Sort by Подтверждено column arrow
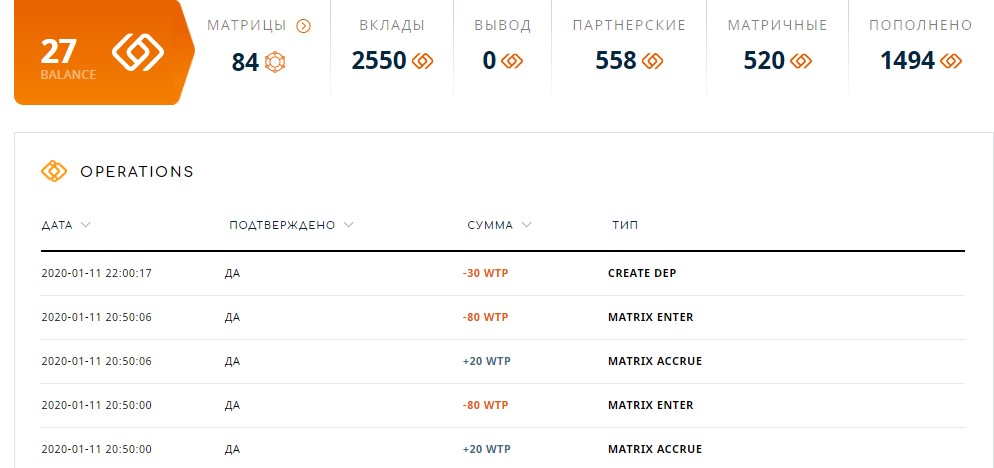Image resolution: width=994 pixels, height=468 pixels. (x=347, y=224)
